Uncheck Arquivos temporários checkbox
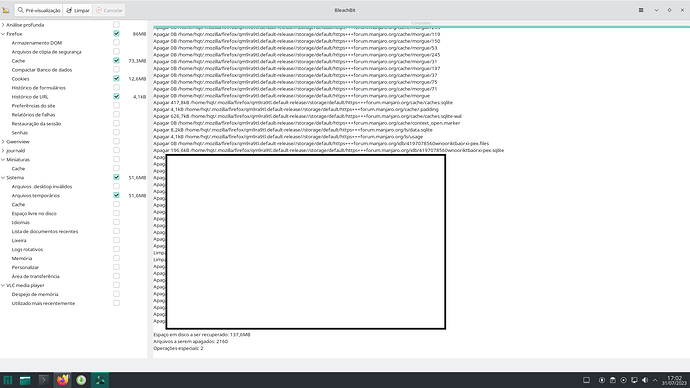 116,195
